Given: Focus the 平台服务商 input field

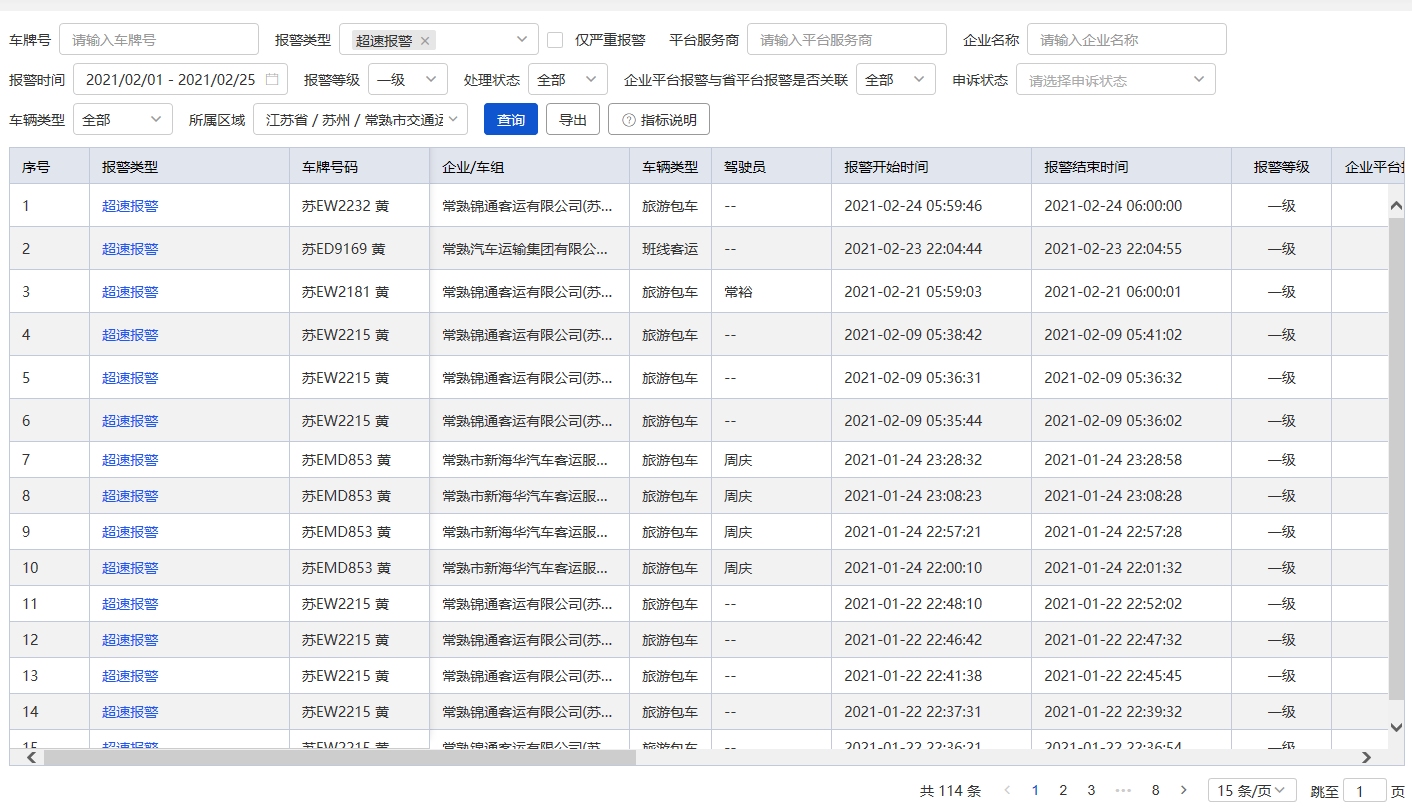Looking at the screenshot, I should click(847, 40).
